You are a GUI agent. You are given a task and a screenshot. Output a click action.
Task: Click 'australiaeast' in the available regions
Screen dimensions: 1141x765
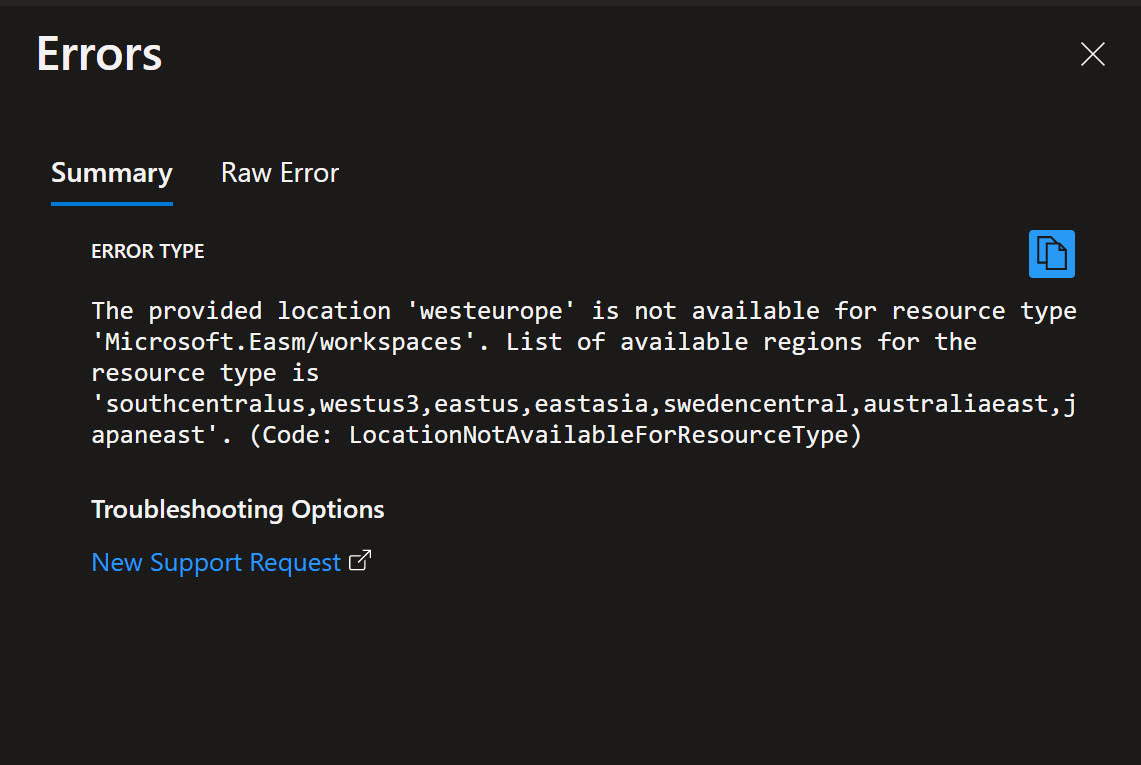(955, 403)
